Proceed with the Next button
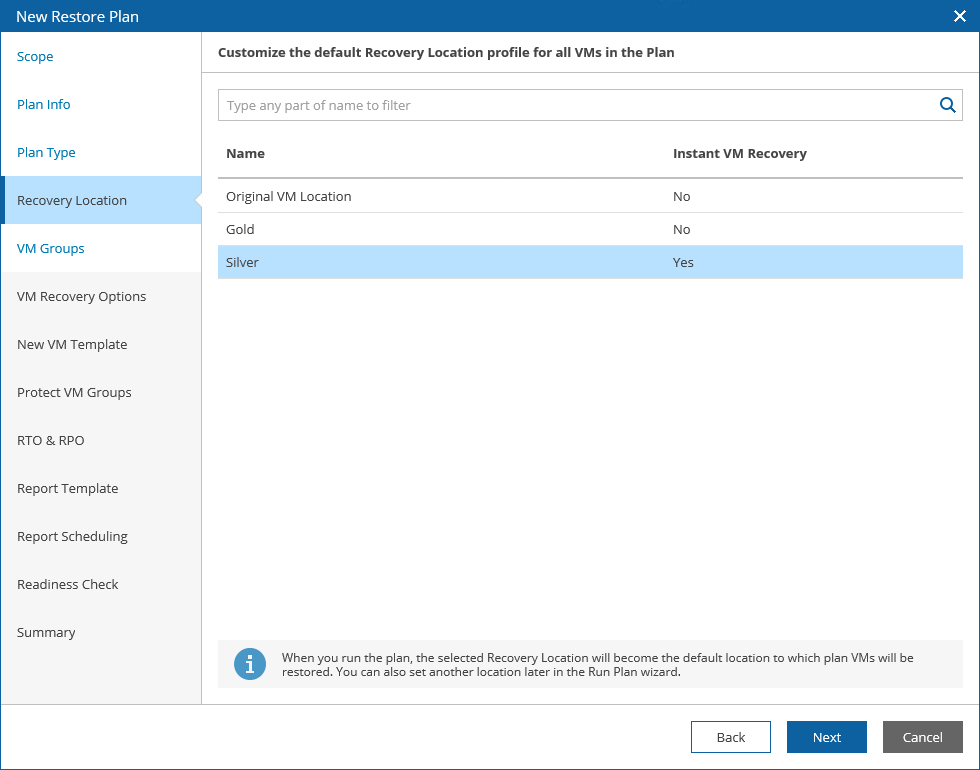Screen dimensions: 980x770 pyautogui.click(x=827, y=737)
